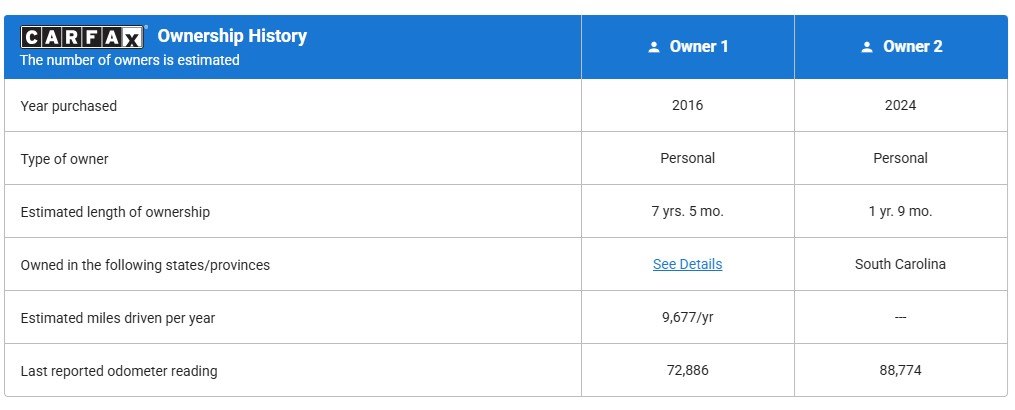This screenshot has height=410, width=1015.
Task: Select the 88,774 odometer reading
Action: (x=900, y=371)
